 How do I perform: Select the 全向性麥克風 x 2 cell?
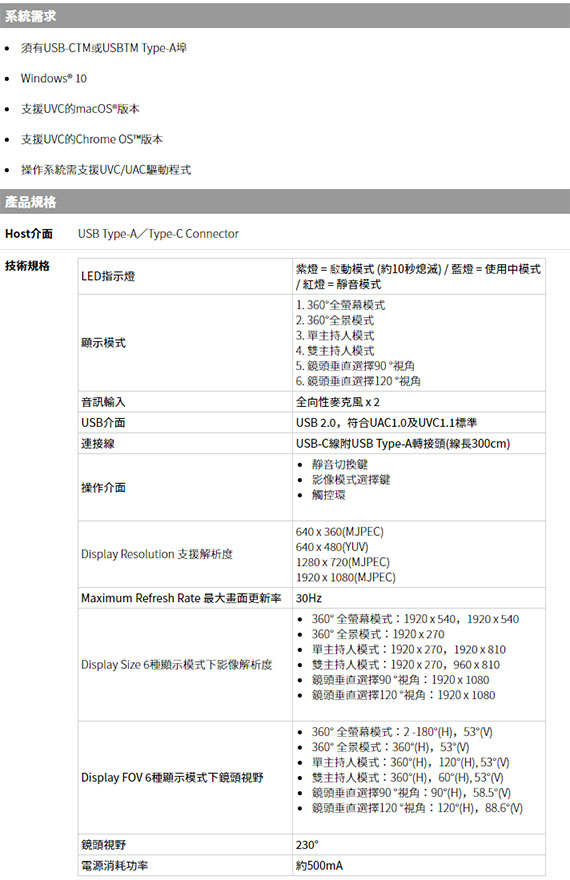[419, 402]
